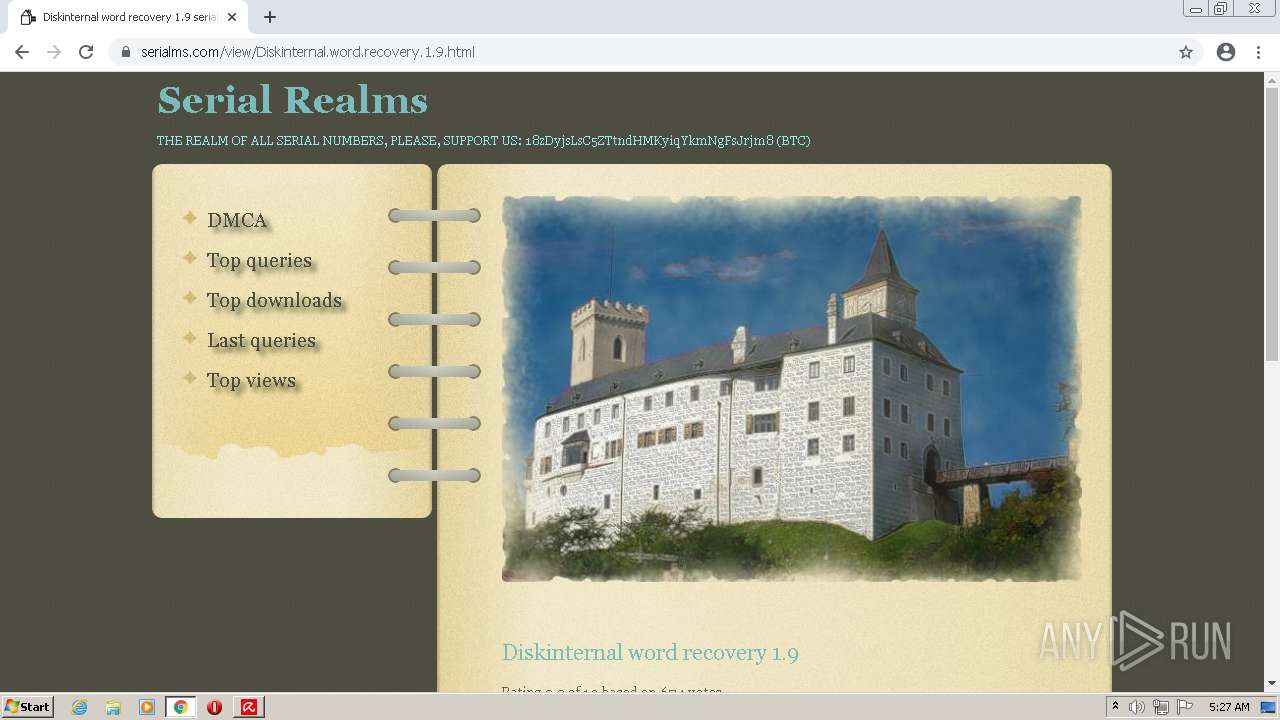The height and width of the screenshot is (720, 1280).
Task: Open the Avira antivirus taskbar icon
Action: (249, 707)
